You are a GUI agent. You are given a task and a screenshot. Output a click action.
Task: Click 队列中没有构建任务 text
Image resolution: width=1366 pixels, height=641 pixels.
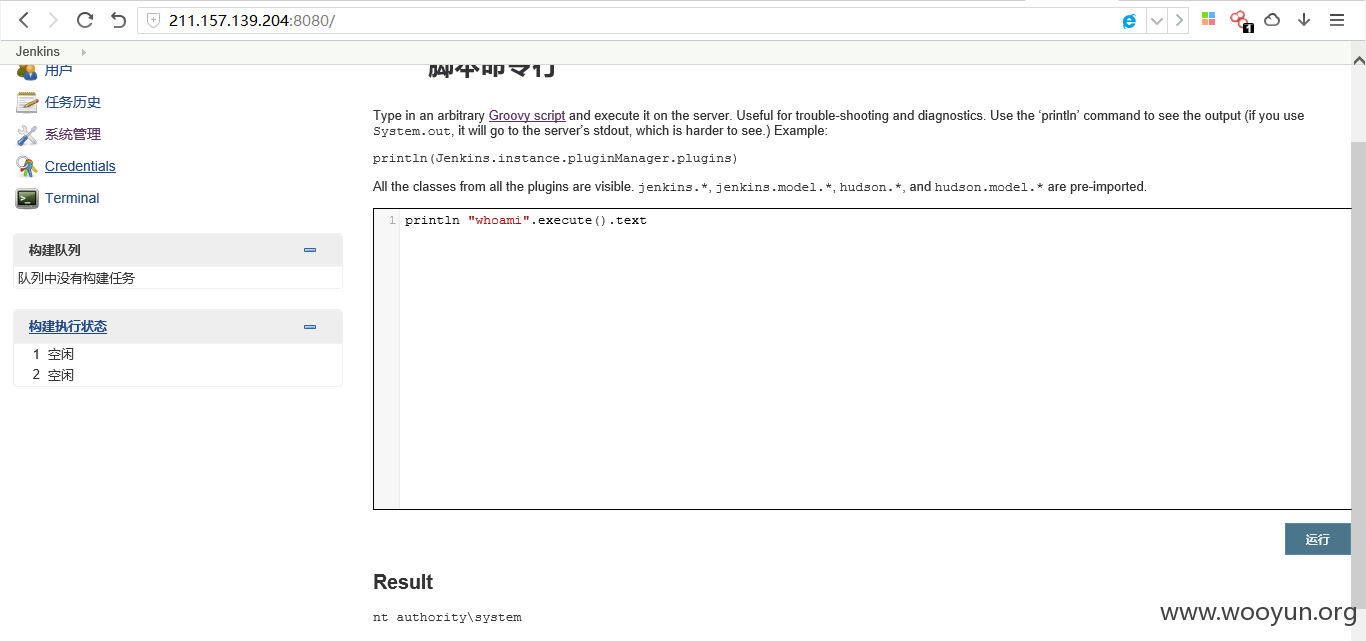click(76, 278)
